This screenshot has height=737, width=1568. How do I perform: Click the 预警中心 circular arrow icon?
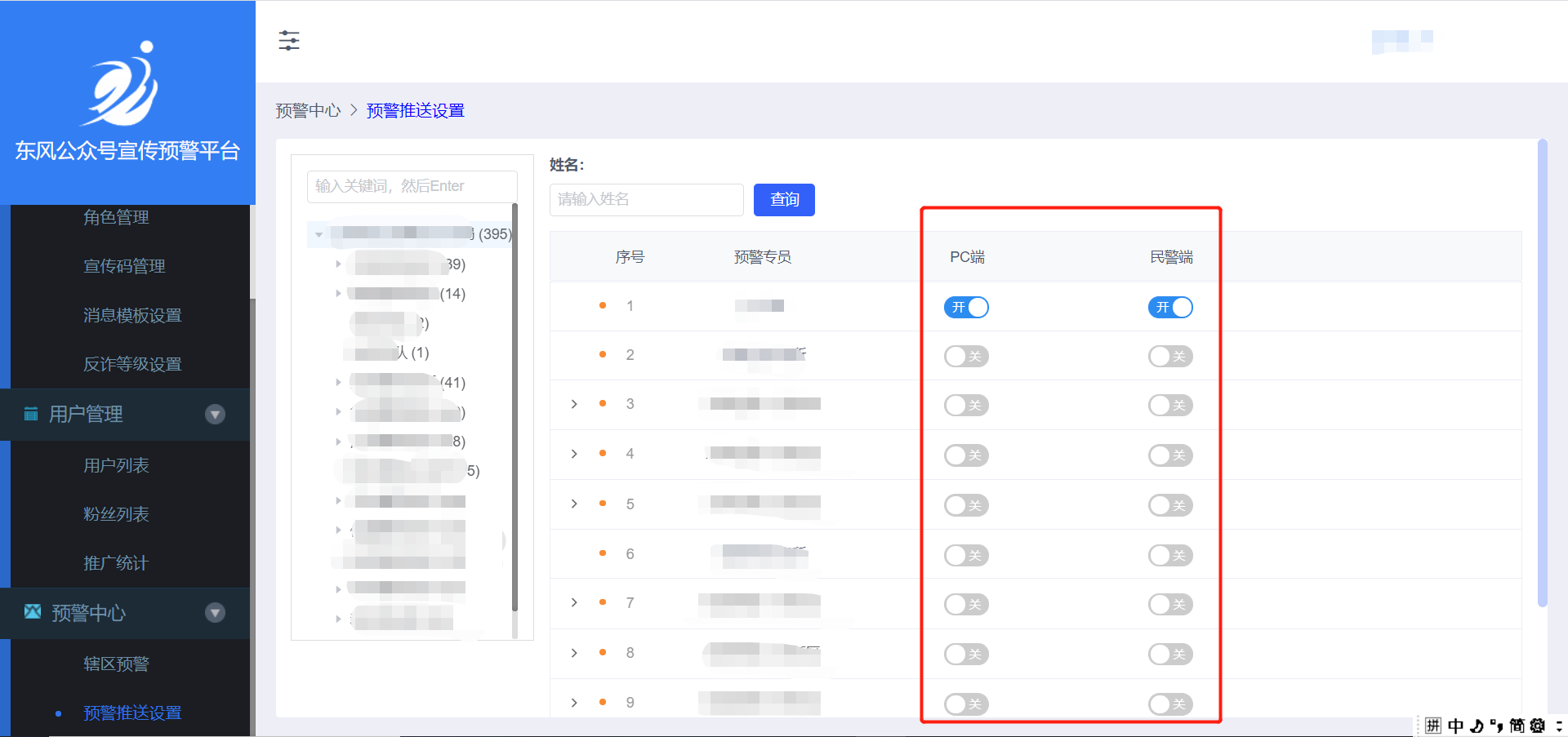click(215, 613)
